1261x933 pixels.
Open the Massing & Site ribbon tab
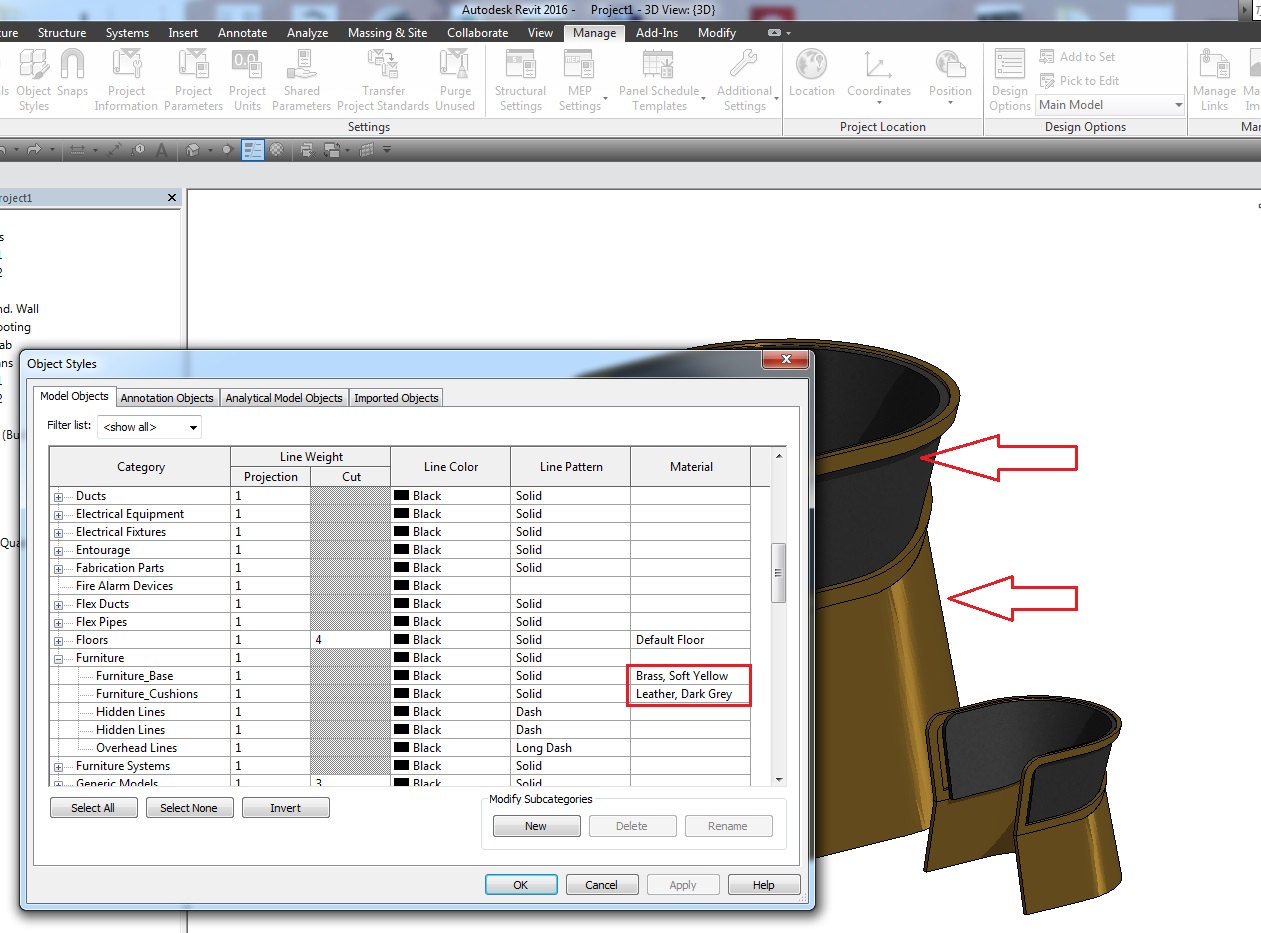[387, 33]
